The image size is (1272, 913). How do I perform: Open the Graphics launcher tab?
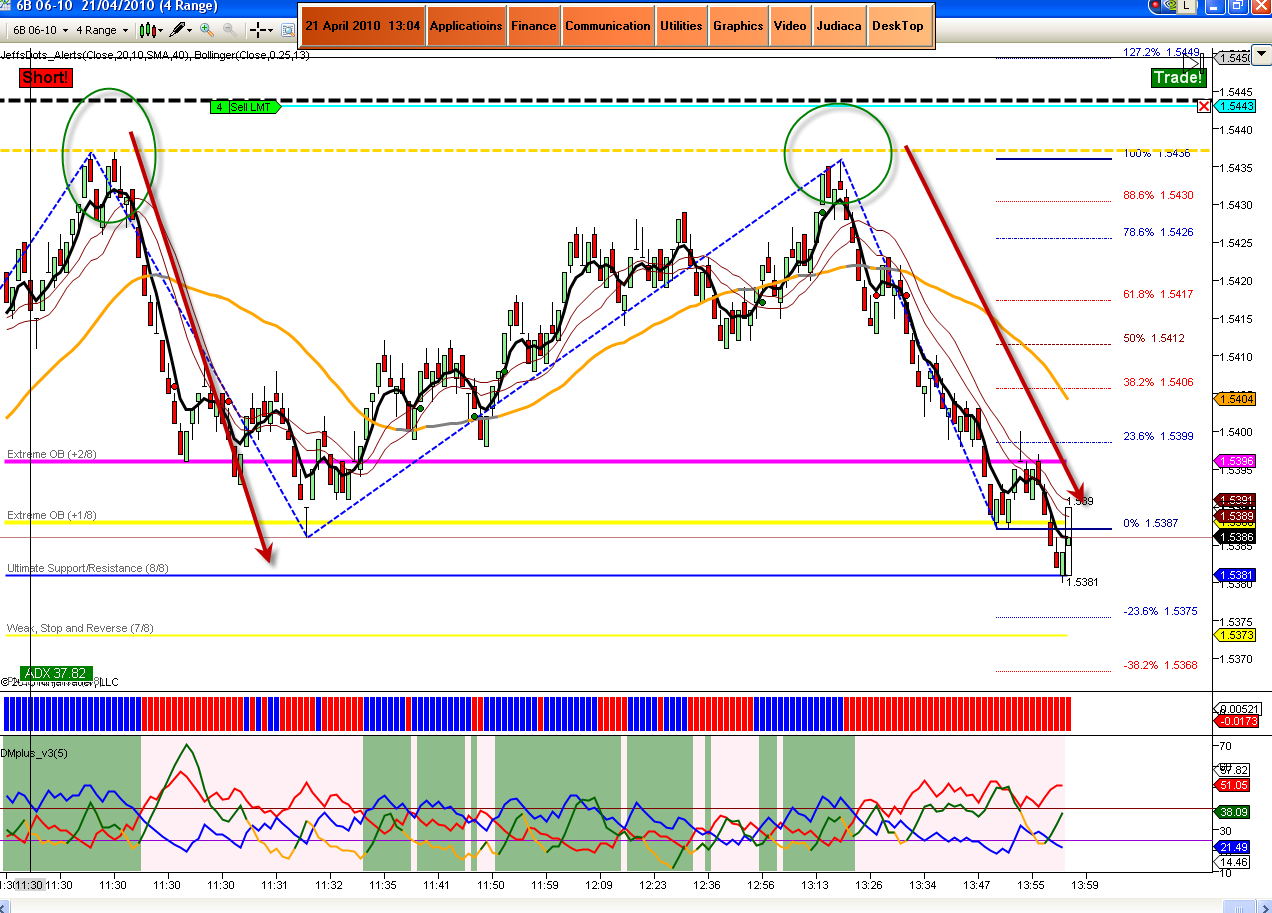point(738,26)
